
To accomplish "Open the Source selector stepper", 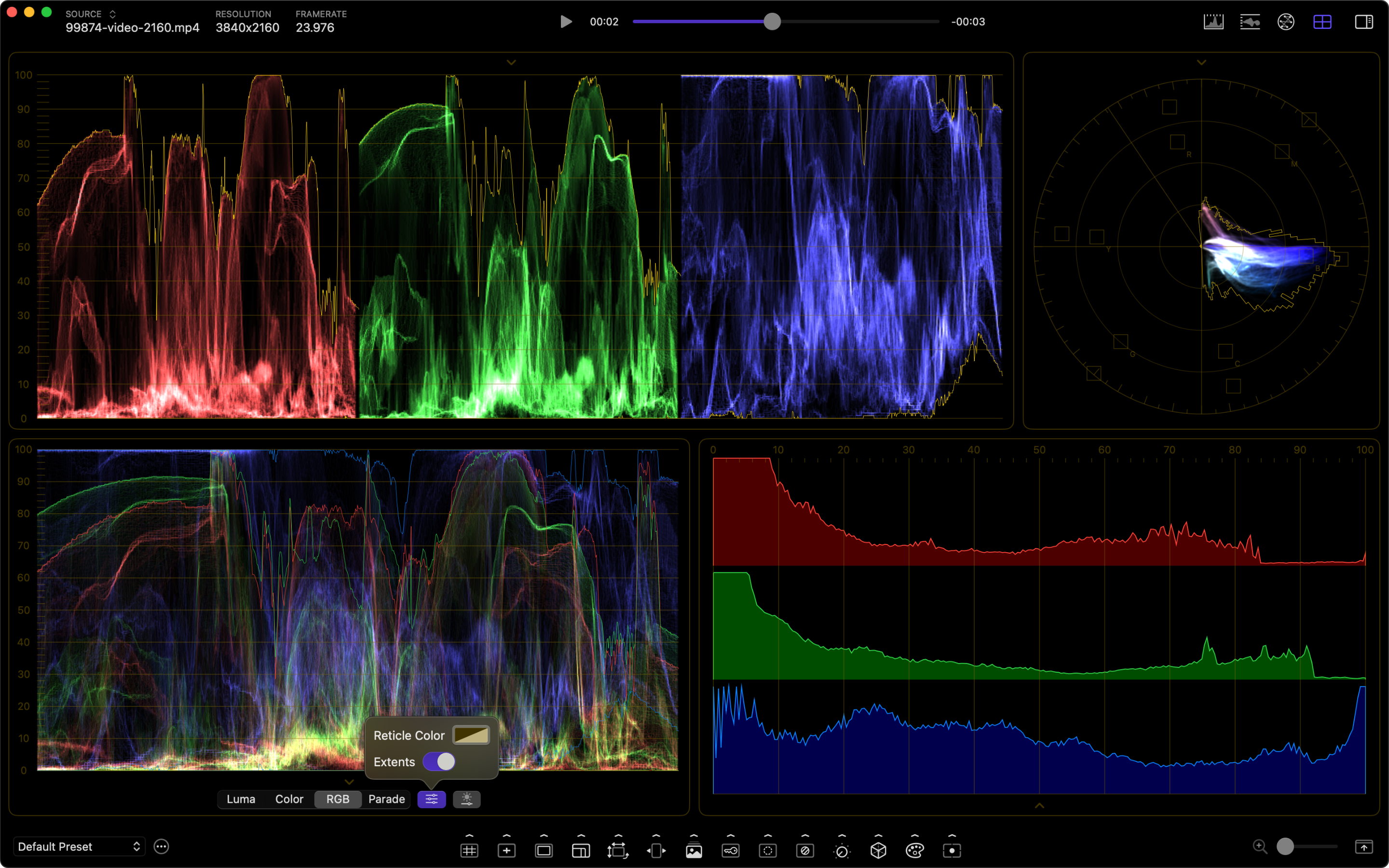I will tap(112, 14).
